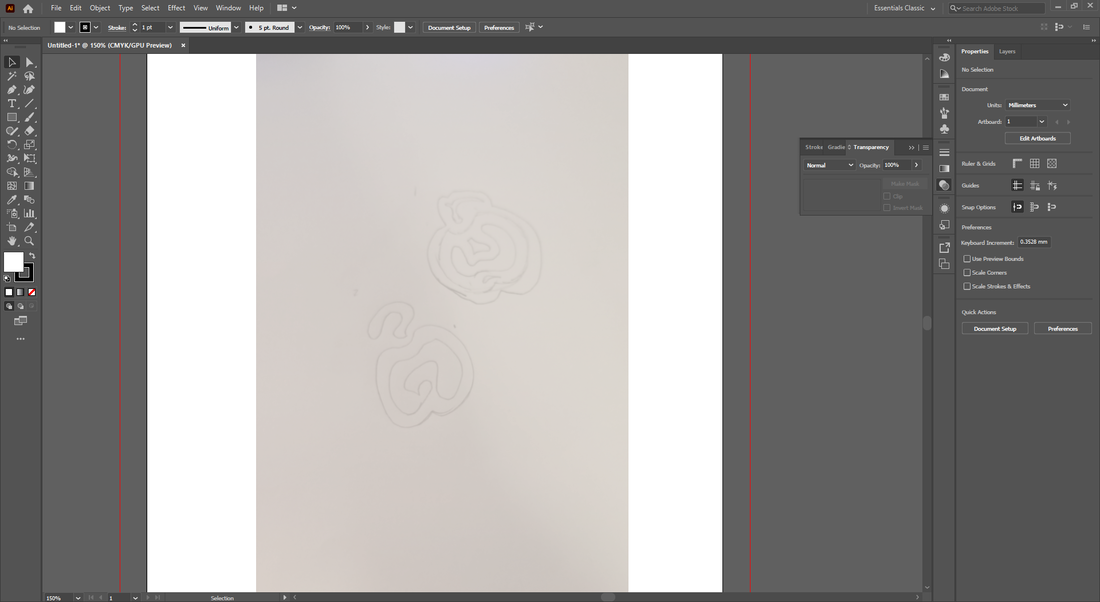Select the Magic Wand tool
This screenshot has height=602, width=1100.
12,76
